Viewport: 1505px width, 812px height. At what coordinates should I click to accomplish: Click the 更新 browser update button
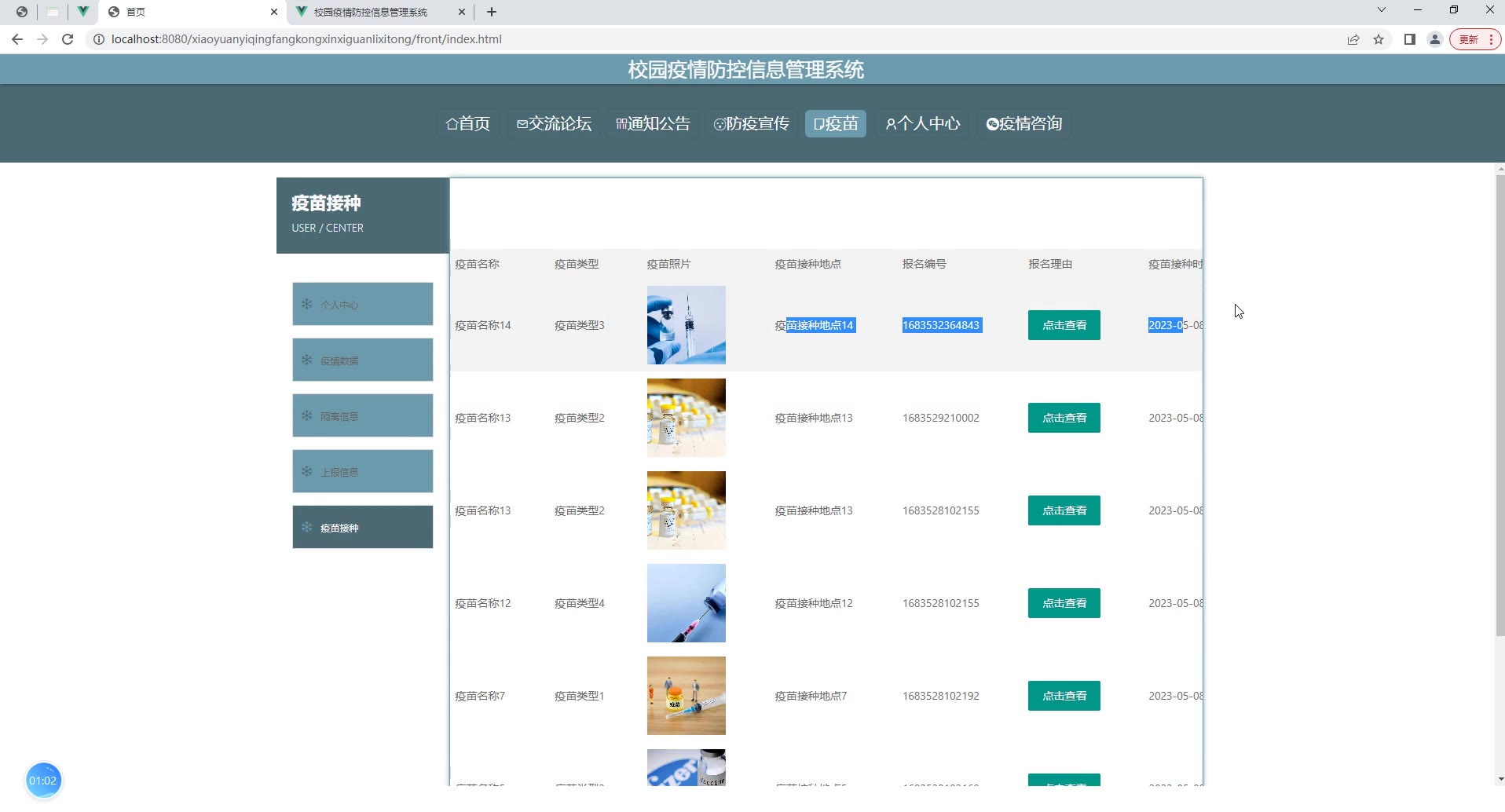[1475, 39]
